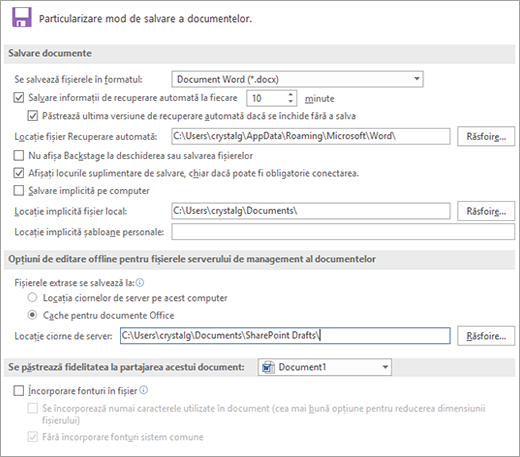
Task: Uncheck Afișați locurile suplimentare de salvare
Action: pos(19,173)
